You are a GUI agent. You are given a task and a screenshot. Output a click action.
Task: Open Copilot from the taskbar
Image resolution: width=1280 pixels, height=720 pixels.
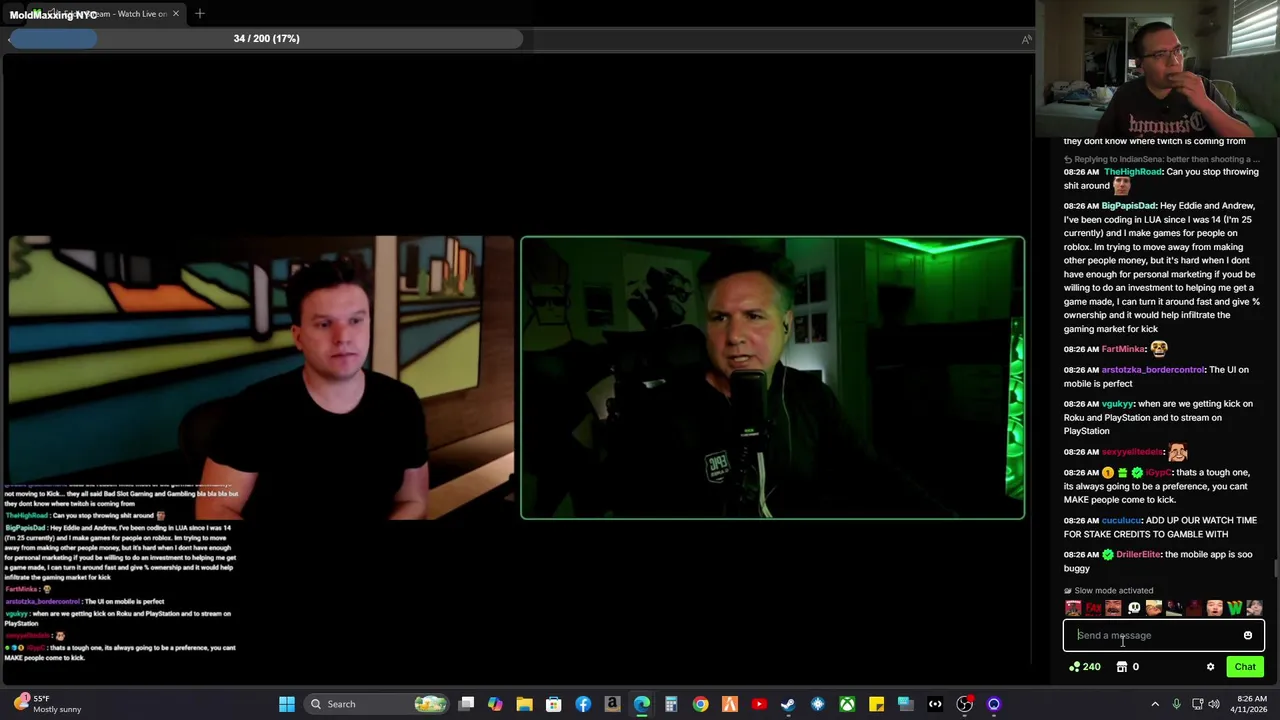click(495, 704)
